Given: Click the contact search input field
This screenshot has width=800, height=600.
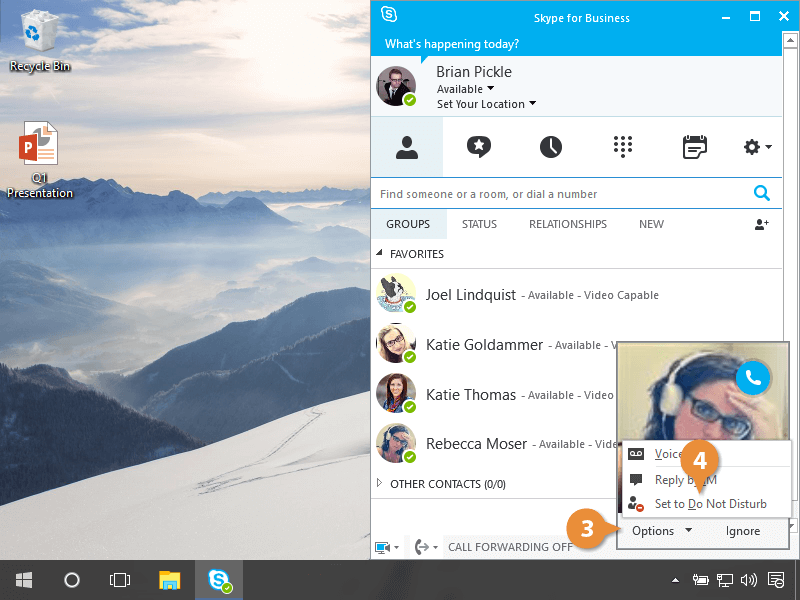Looking at the screenshot, I should pyautogui.click(x=560, y=194).
